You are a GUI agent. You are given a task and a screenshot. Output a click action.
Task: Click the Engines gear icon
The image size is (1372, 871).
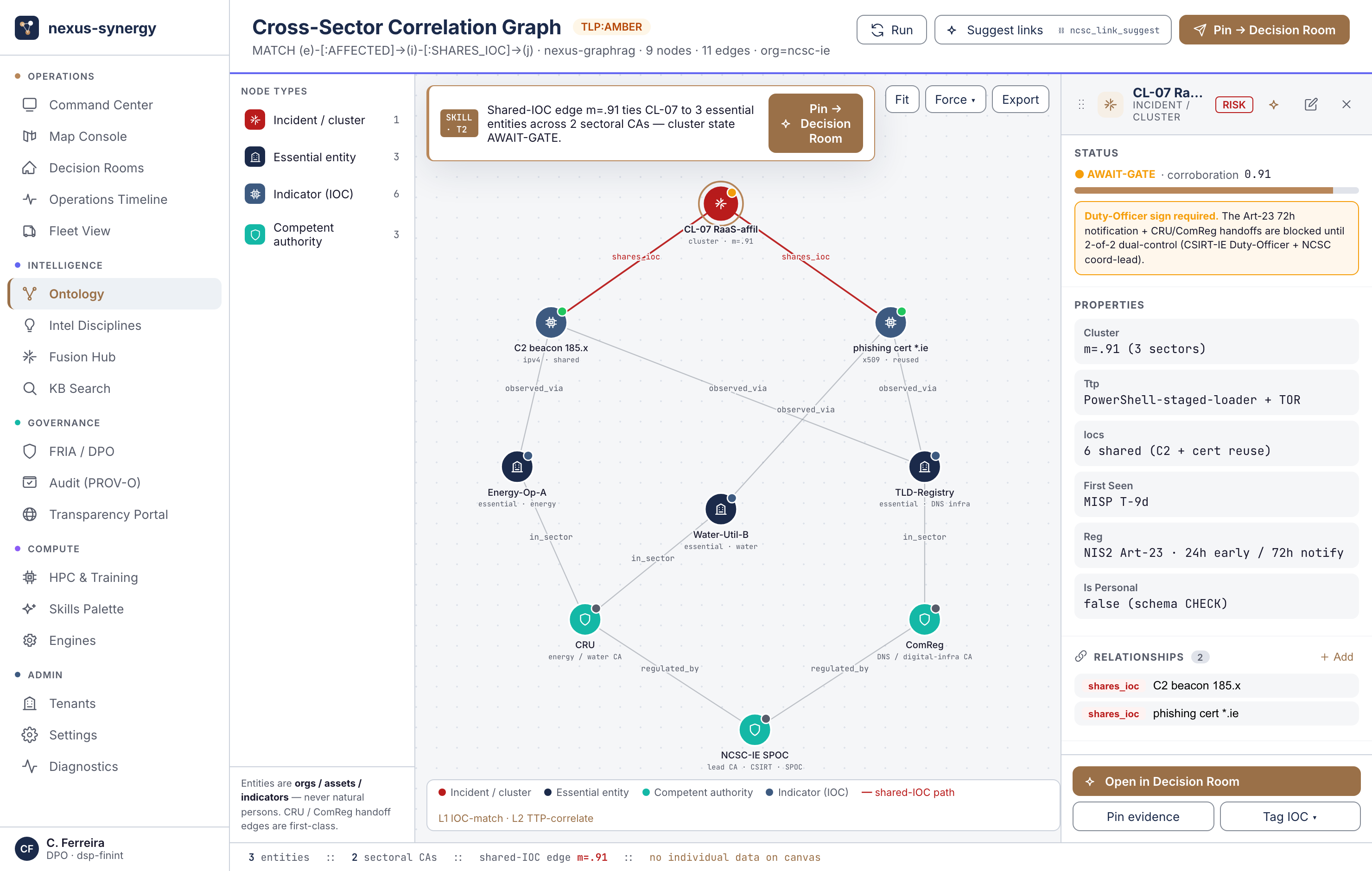[x=30, y=640]
